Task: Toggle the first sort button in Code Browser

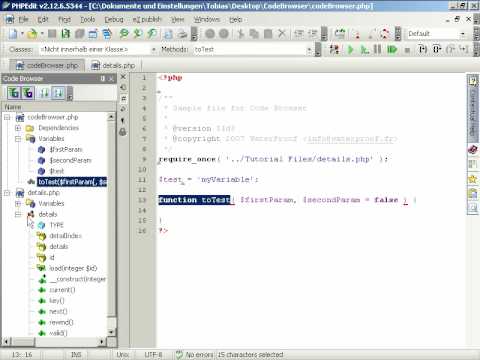Action: pos(44,93)
